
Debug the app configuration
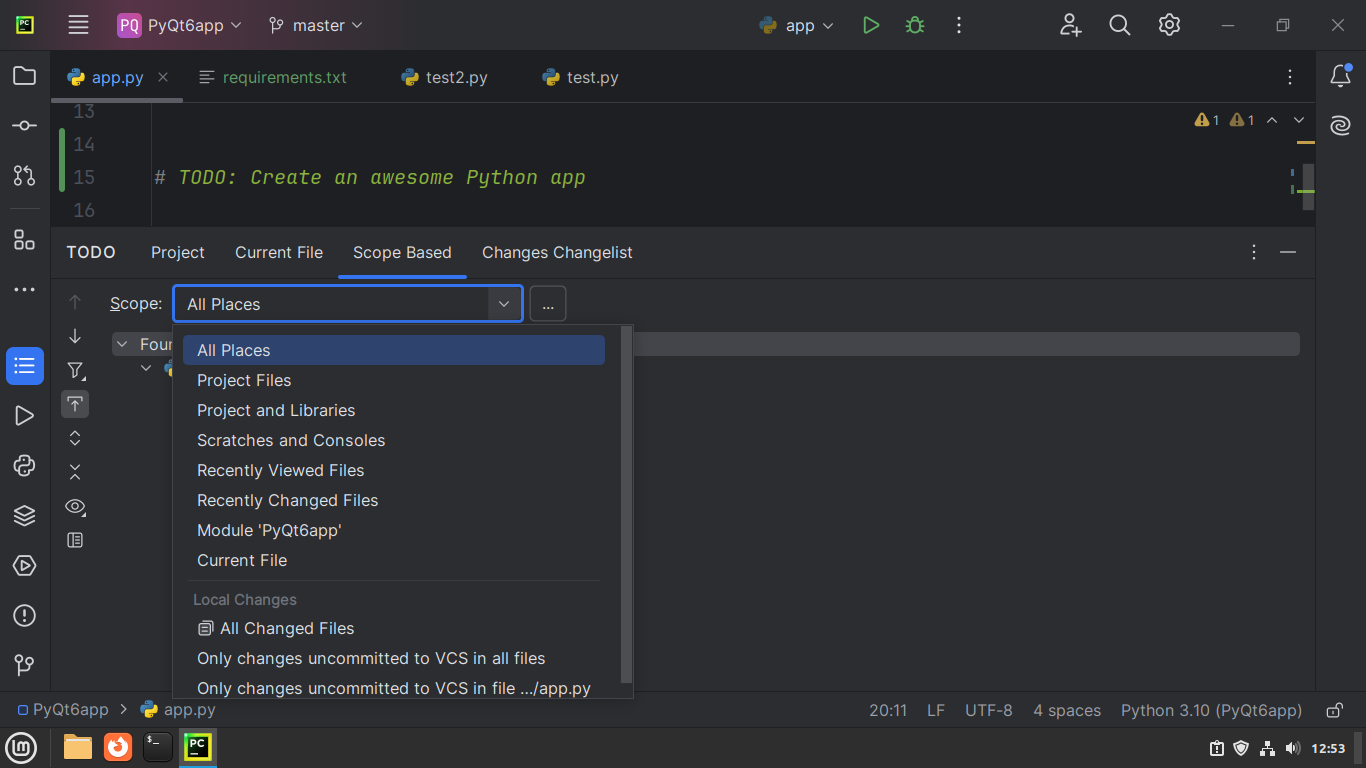coord(914,25)
